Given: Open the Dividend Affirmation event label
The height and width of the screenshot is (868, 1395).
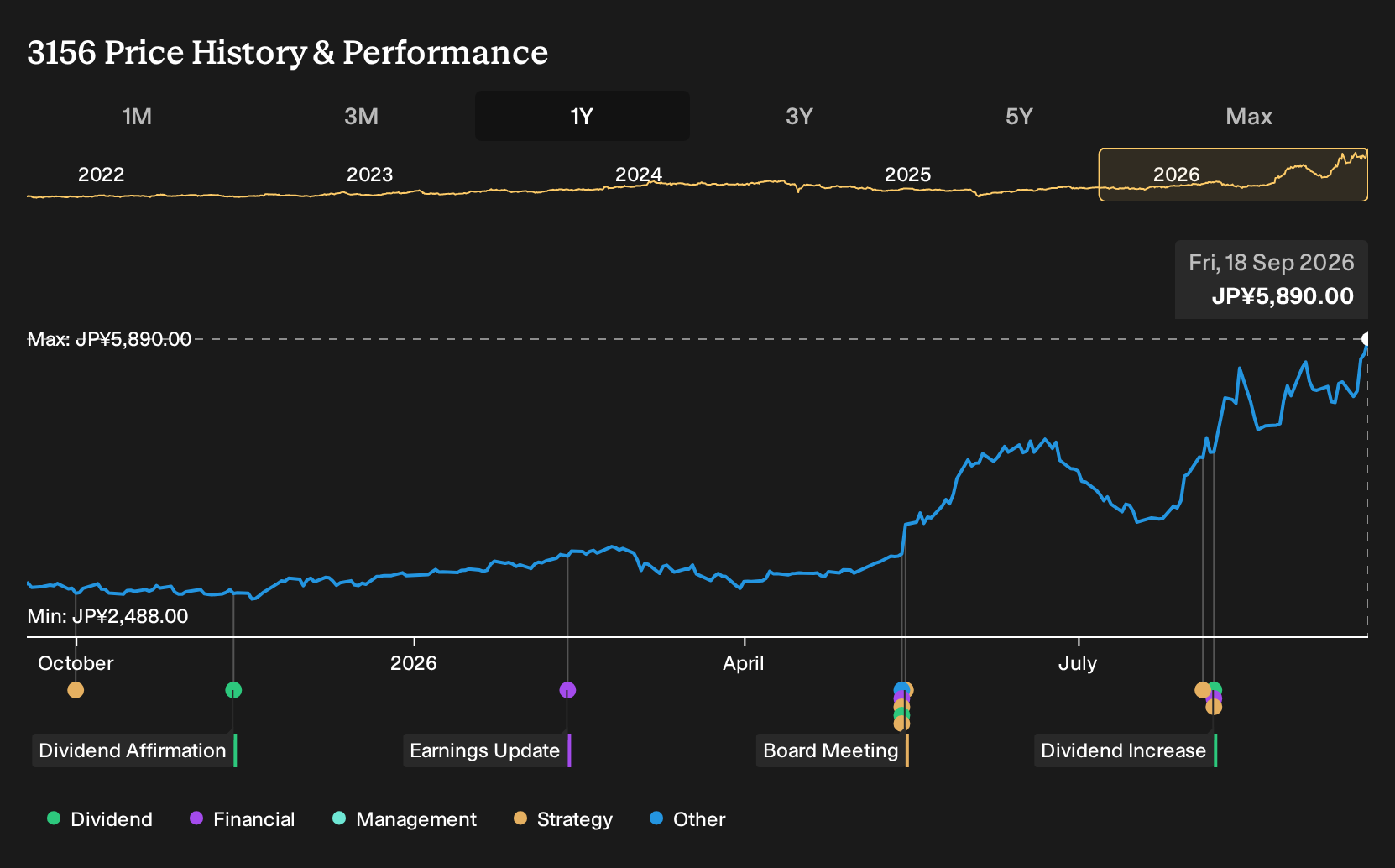Looking at the screenshot, I should [134, 750].
